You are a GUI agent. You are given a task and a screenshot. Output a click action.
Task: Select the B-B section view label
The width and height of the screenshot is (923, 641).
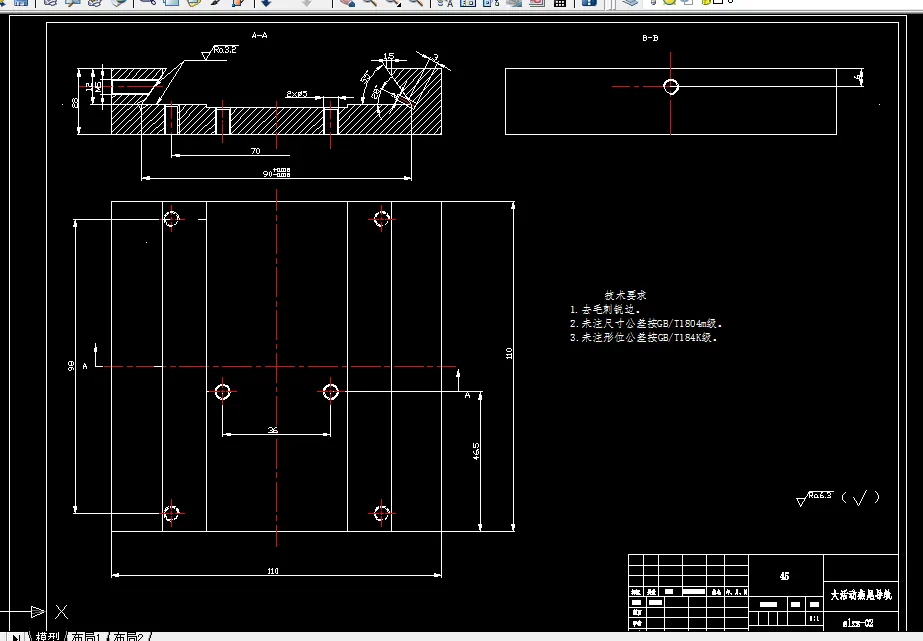(x=650, y=38)
